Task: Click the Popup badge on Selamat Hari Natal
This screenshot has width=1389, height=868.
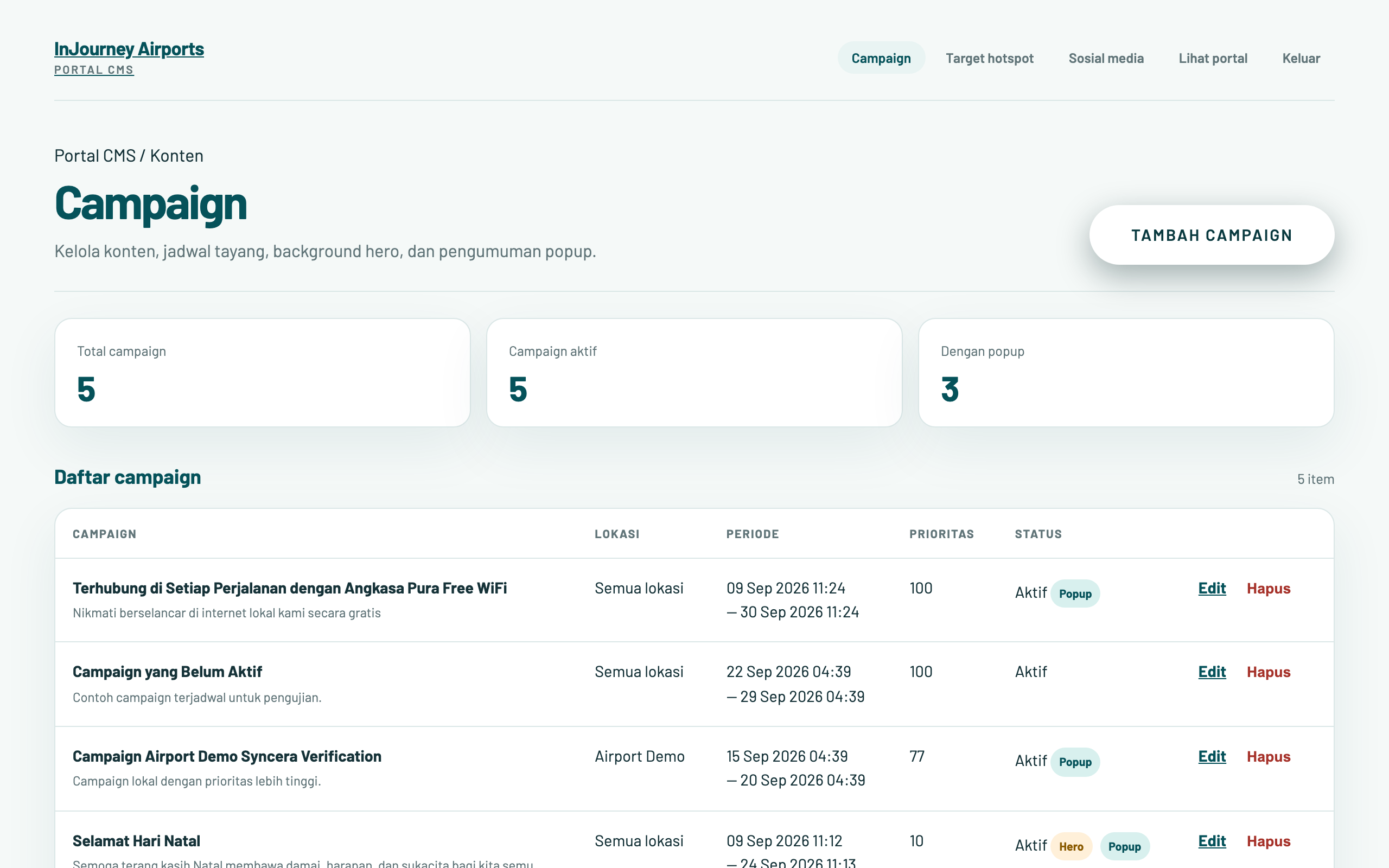Action: (x=1124, y=846)
